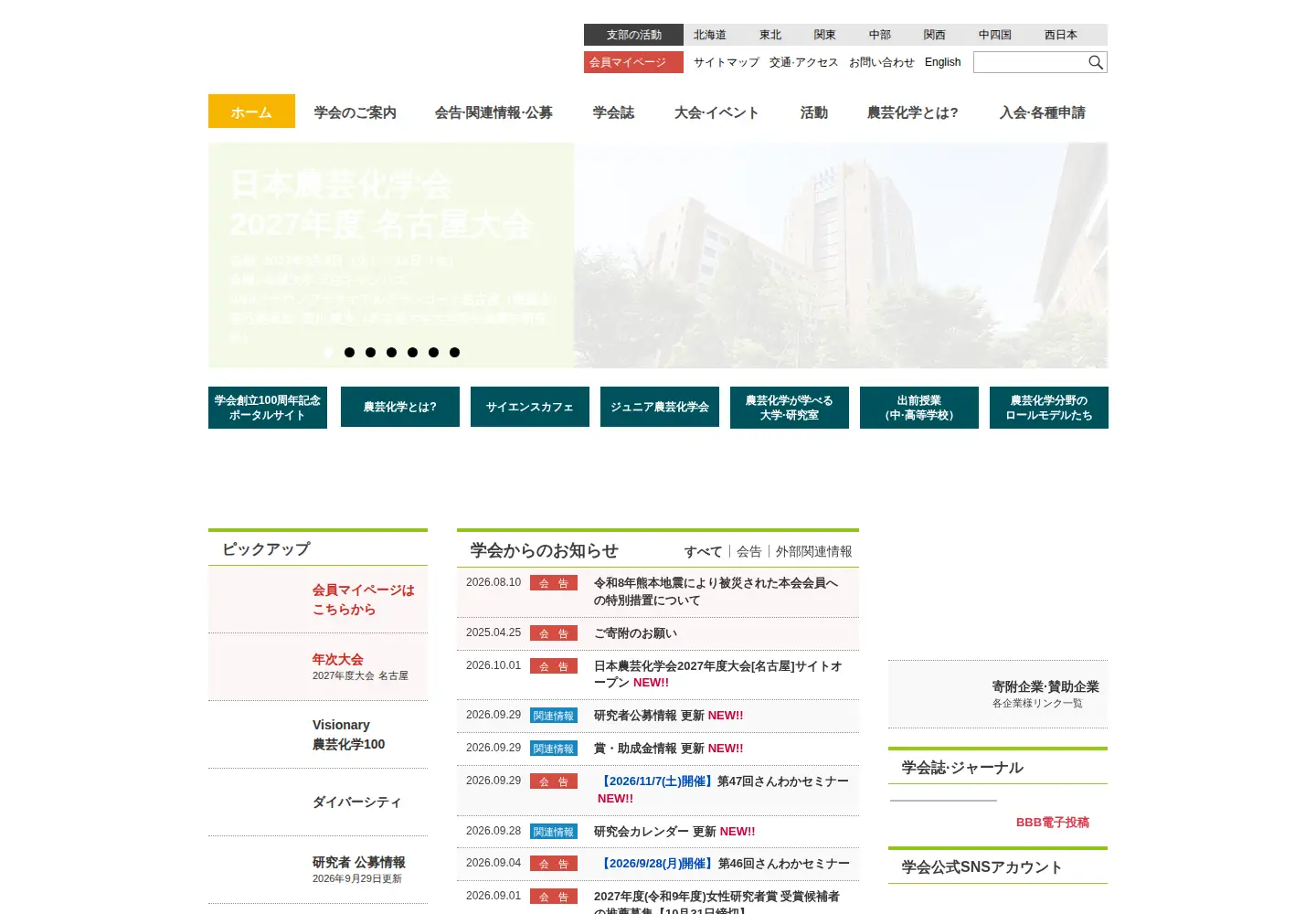Filter news by 外部関連情報 tab
The height and width of the screenshot is (914, 1316).
[814, 551]
